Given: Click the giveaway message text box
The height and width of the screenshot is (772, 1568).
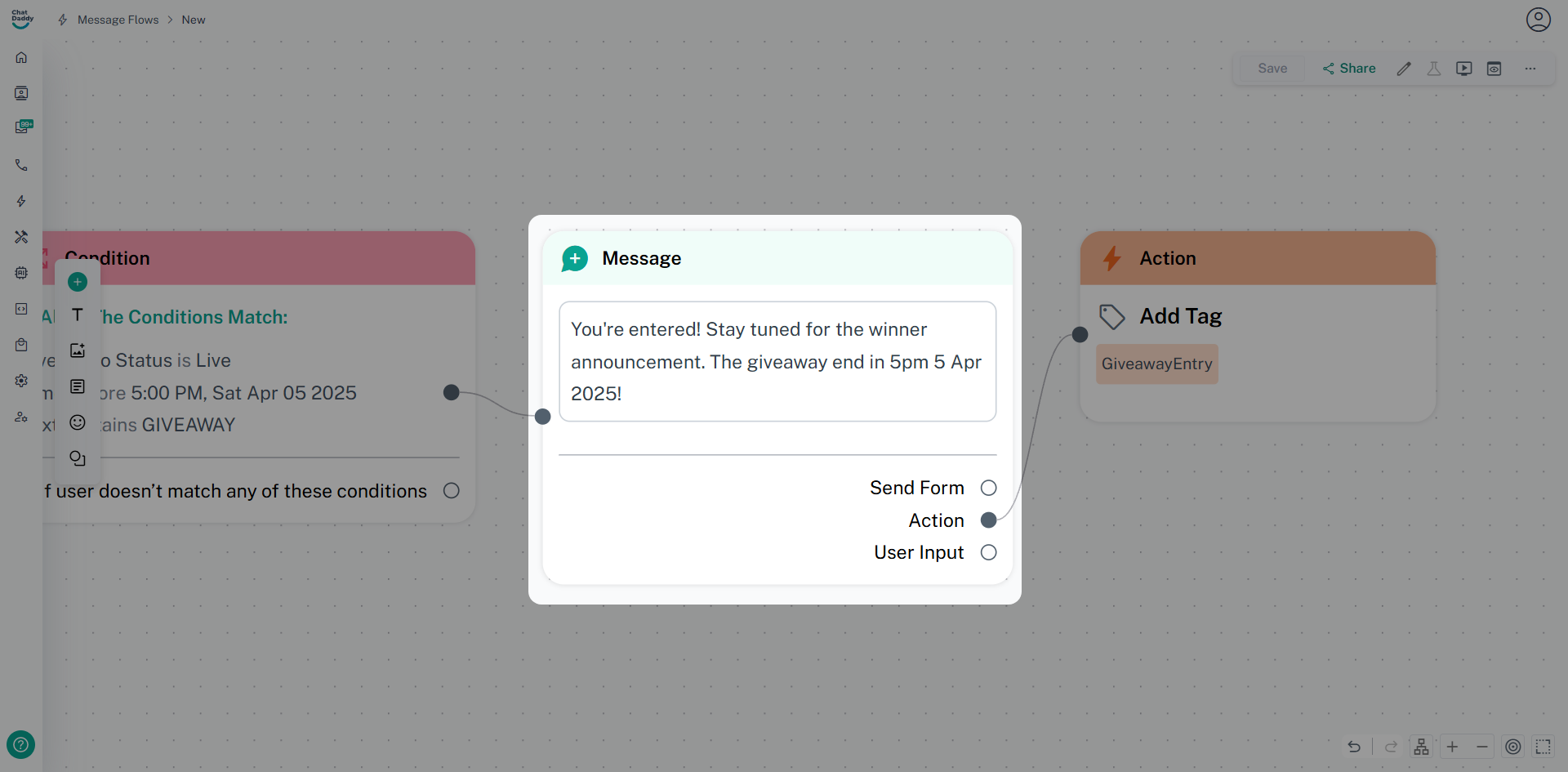Looking at the screenshot, I should coord(777,361).
